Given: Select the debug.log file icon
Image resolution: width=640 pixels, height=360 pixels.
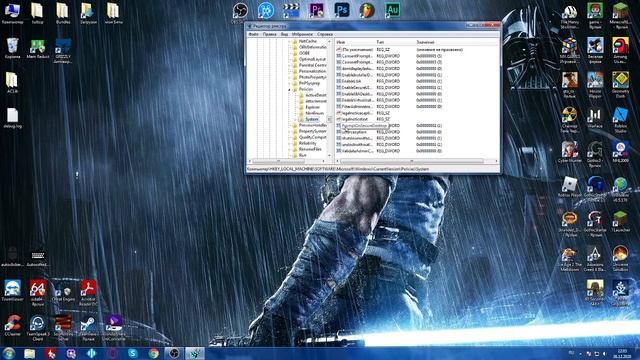Looking at the screenshot, I should 12,118.
